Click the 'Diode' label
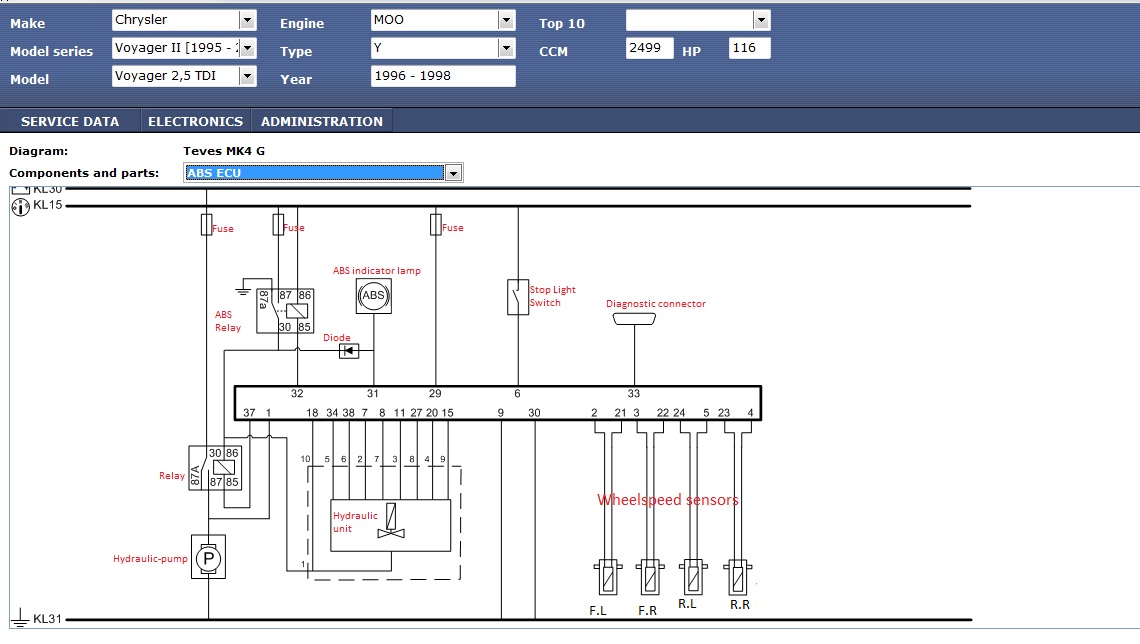The height and width of the screenshot is (644, 1140). [337, 337]
